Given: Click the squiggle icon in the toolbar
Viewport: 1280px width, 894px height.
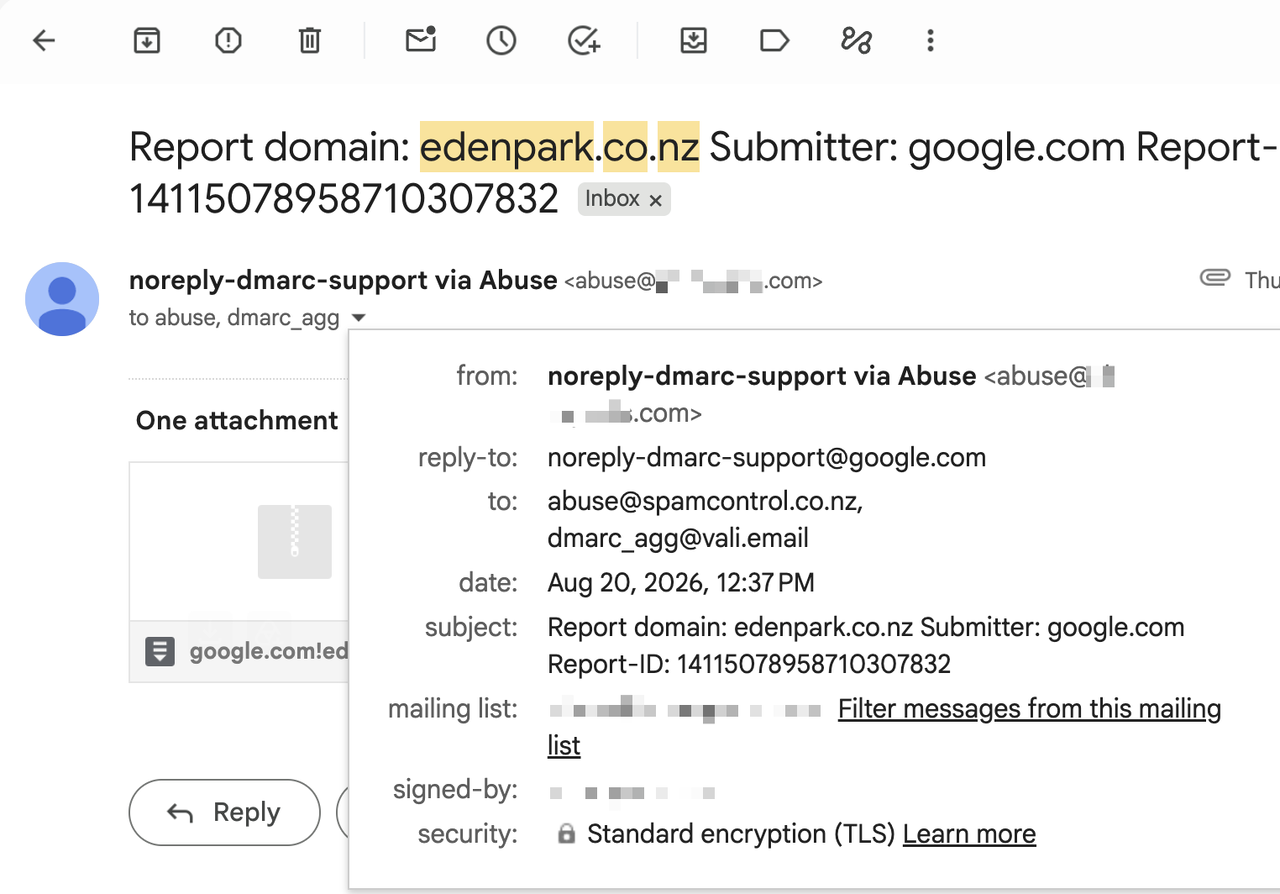Looking at the screenshot, I should [857, 41].
